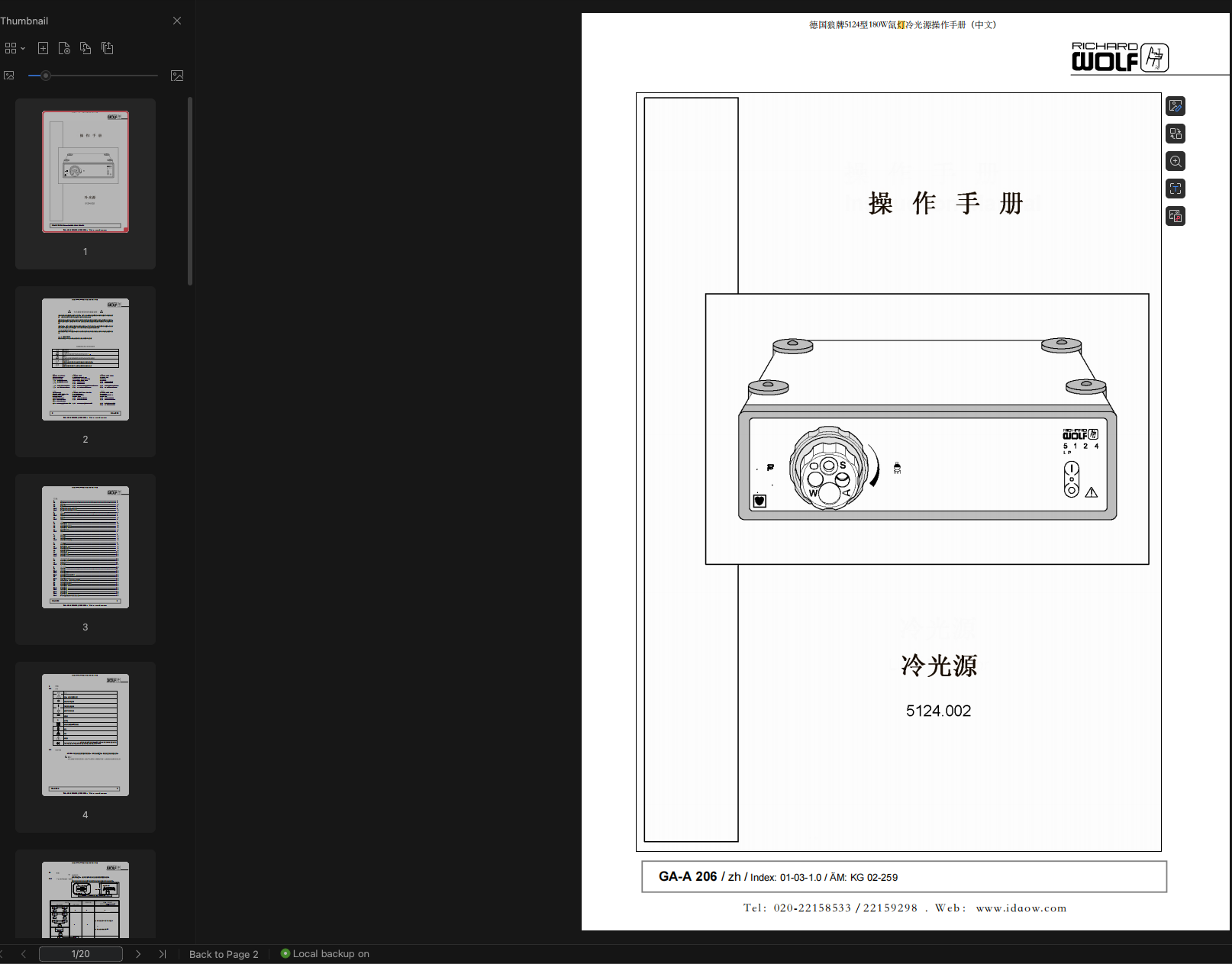Image resolution: width=1232 pixels, height=964 pixels.
Task: Open the thumbnail view mode dropdown
Action: click(x=15, y=48)
